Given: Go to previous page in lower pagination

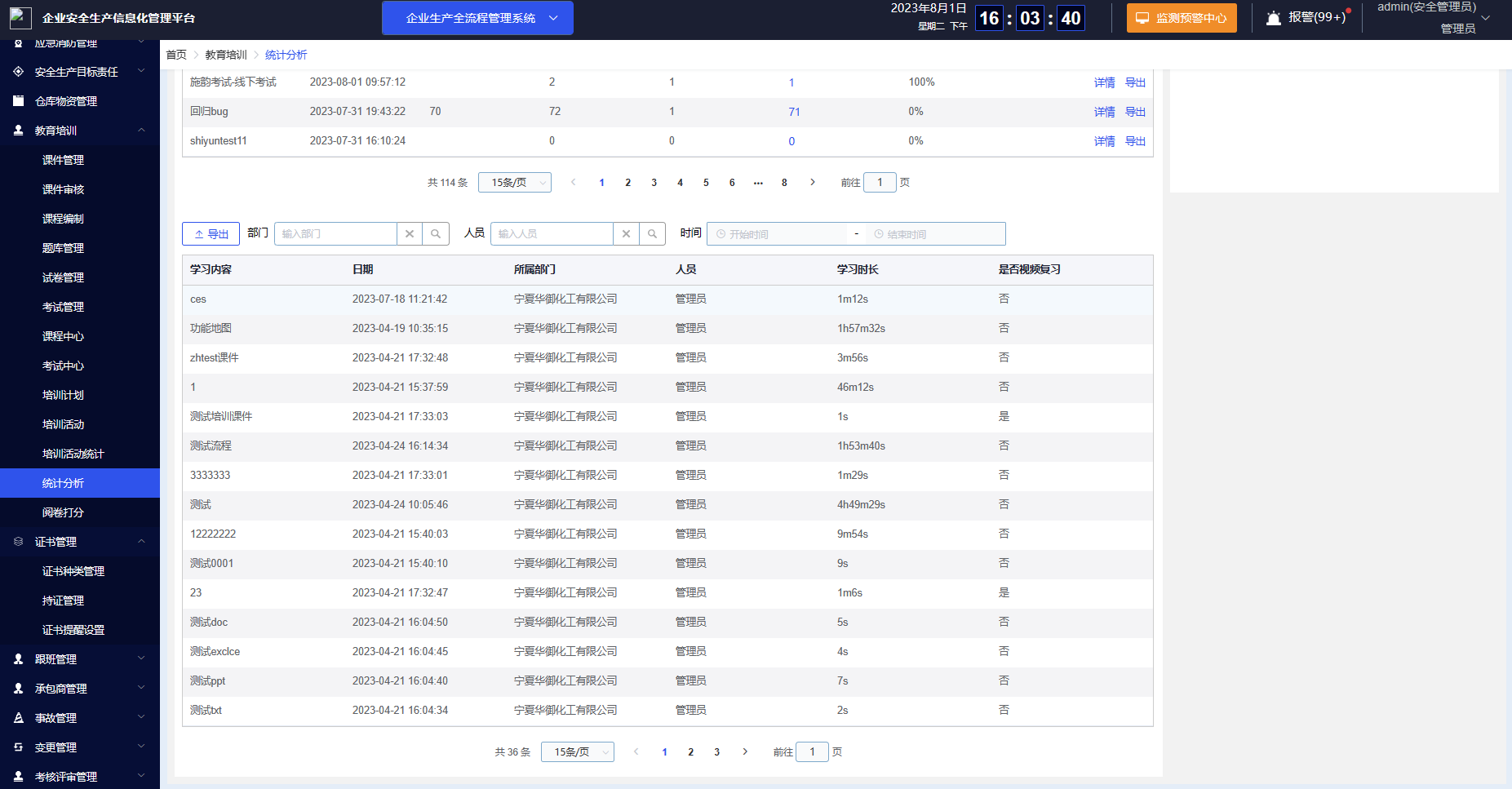Looking at the screenshot, I should click(x=636, y=752).
